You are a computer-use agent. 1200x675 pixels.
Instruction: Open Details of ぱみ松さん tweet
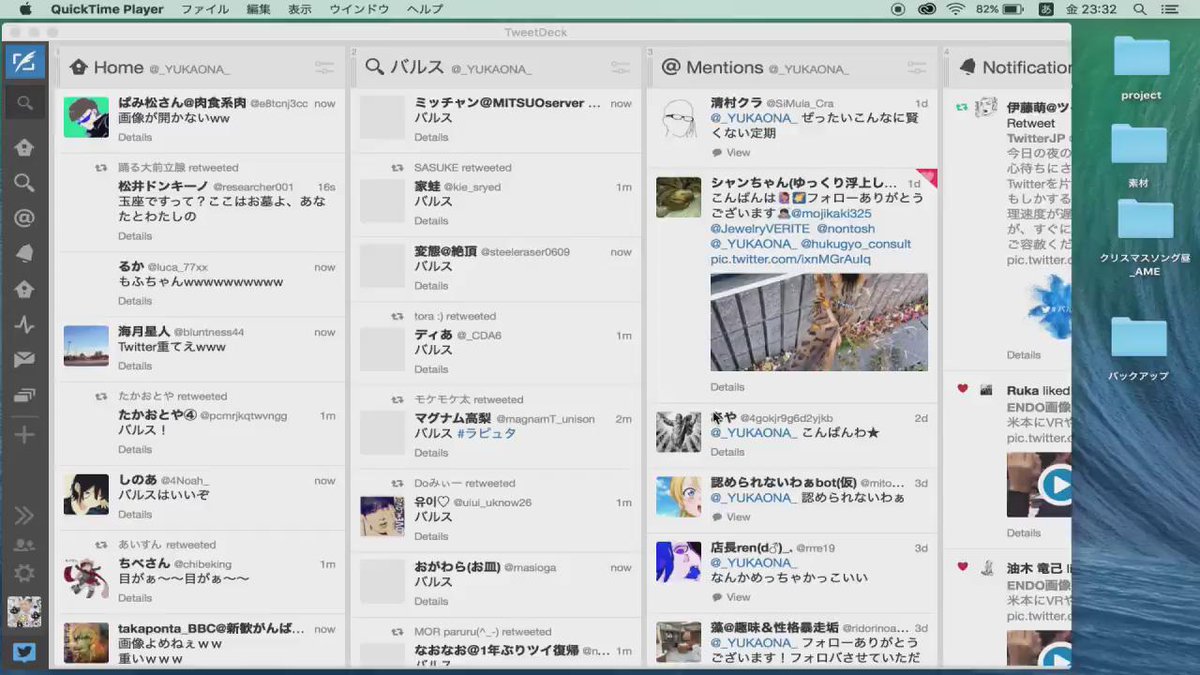tap(135, 137)
